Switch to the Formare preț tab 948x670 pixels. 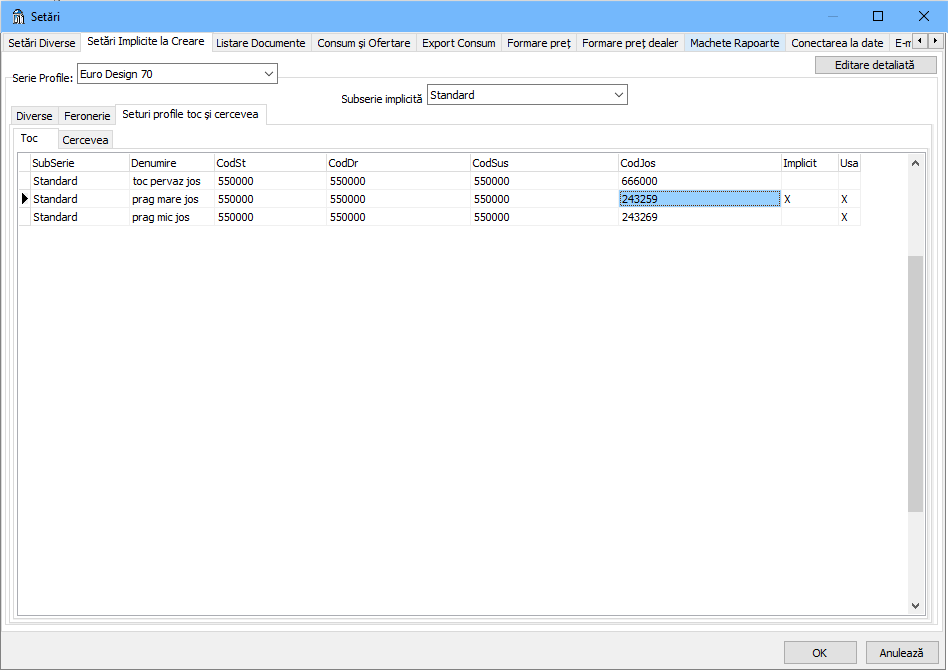pos(538,43)
